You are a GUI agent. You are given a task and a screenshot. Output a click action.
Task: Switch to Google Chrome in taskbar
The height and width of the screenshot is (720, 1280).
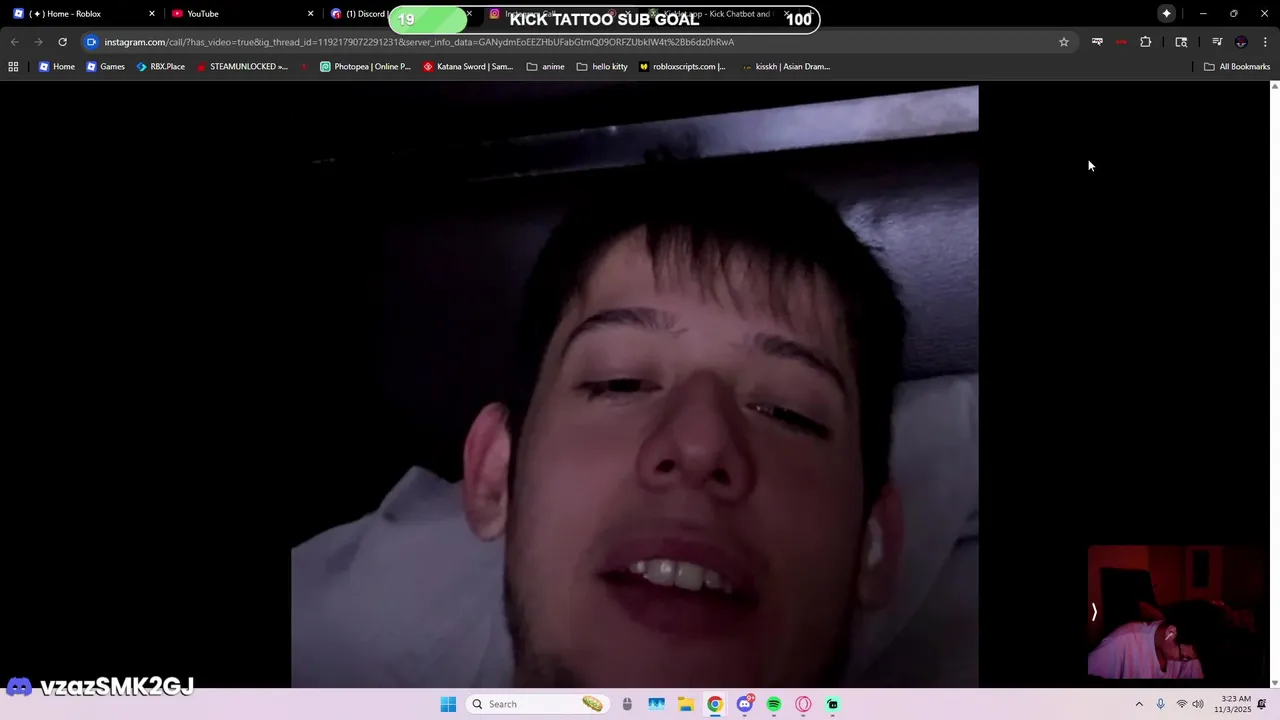pyautogui.click(x=715, y=704)
